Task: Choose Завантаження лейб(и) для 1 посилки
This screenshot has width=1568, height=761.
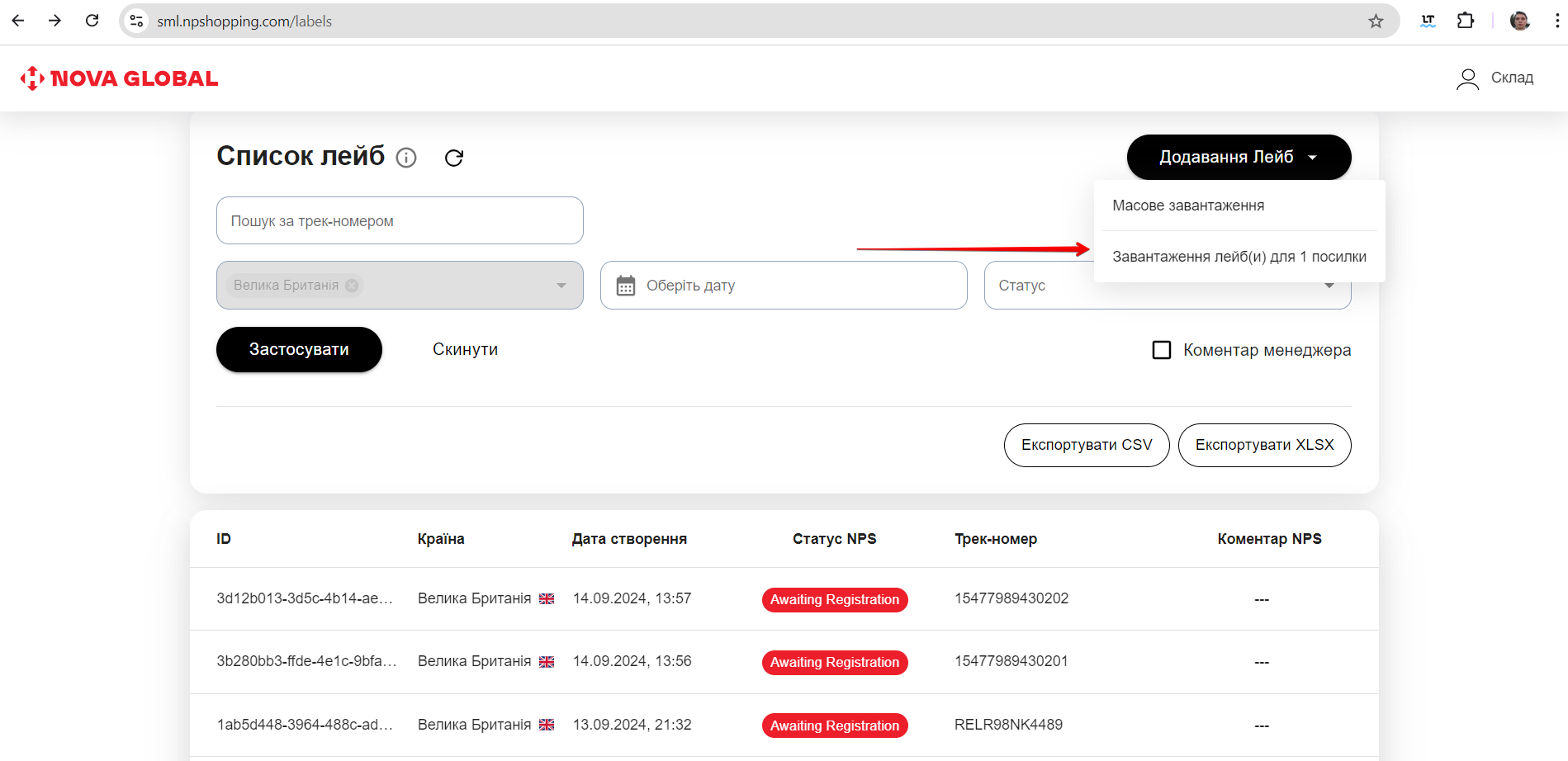Action: tap(1239, 257)
